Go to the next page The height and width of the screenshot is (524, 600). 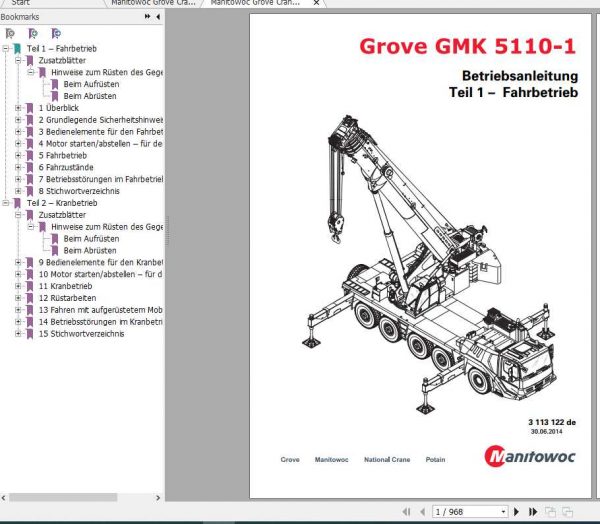click(x=516, y=511)
